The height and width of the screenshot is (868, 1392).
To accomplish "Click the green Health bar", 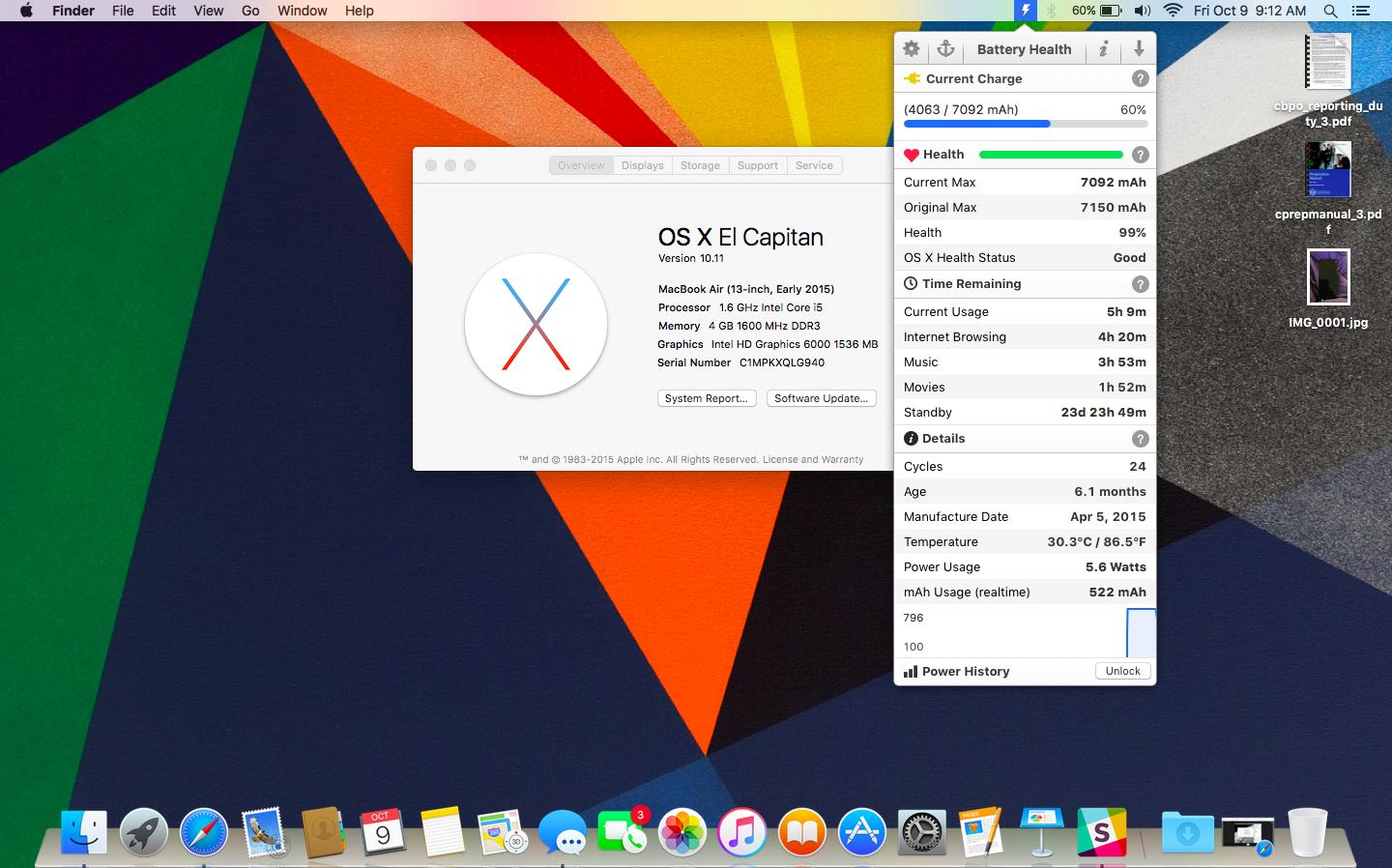I will click(x=1051, y=155).
